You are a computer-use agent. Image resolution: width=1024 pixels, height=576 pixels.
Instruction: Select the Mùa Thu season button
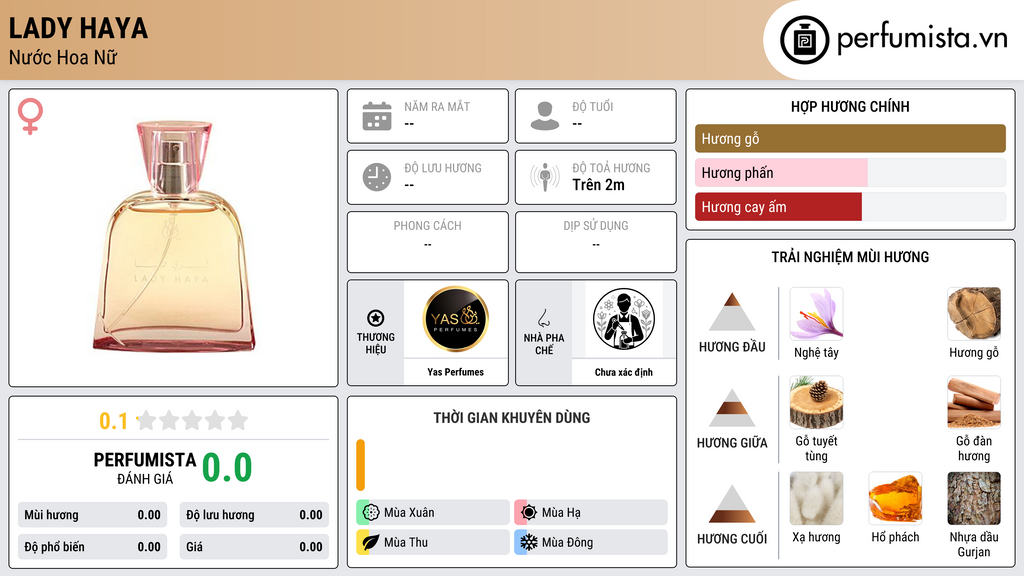point(433,542)
